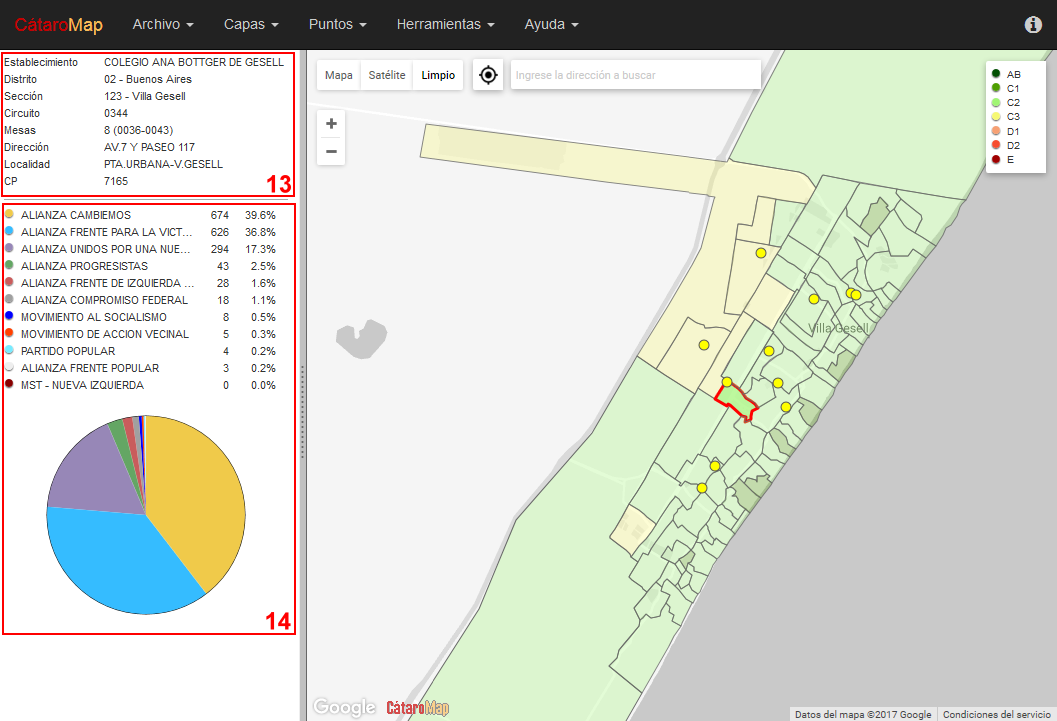
Task: Open the CátaroMap home logo
Action: [59, 25]
